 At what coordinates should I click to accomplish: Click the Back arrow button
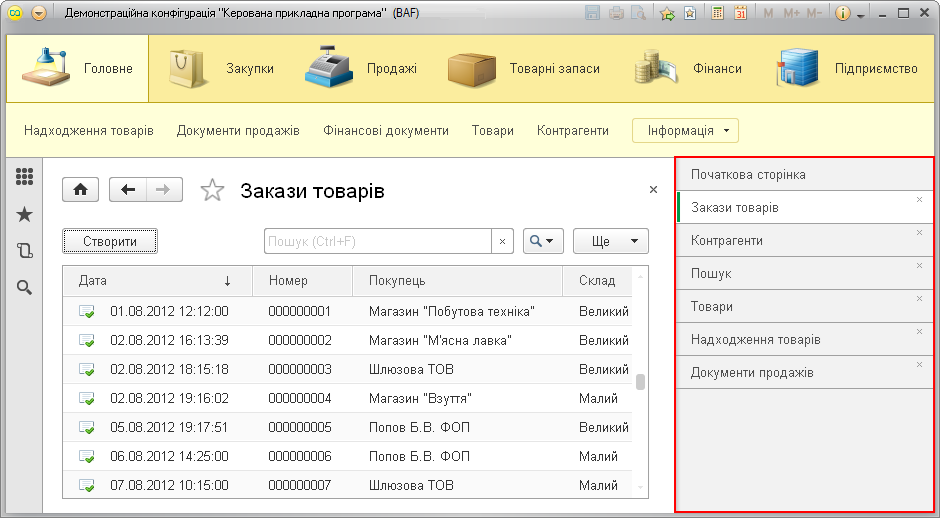(x=128, y=190)
